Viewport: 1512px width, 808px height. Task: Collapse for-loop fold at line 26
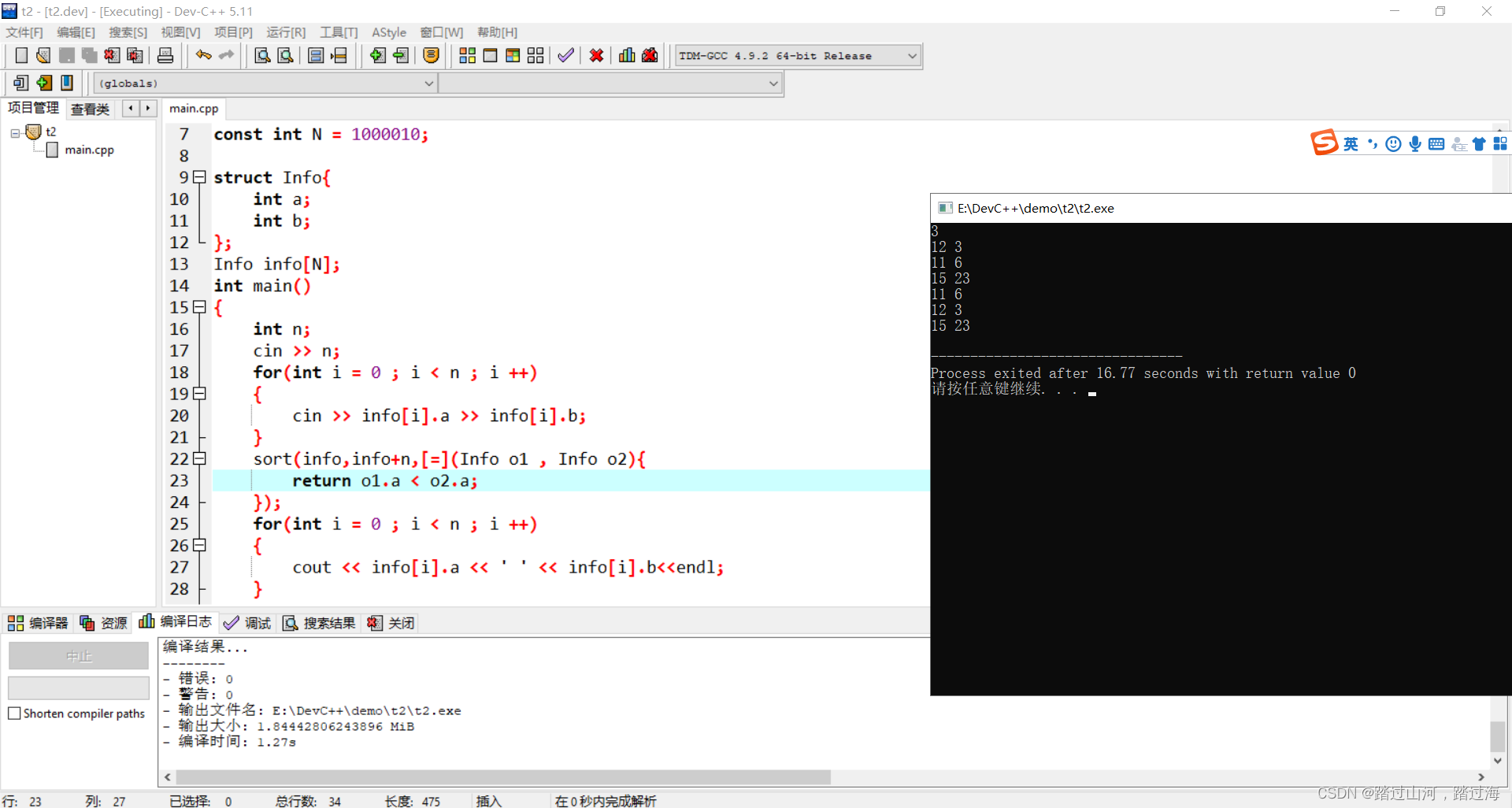pyautogui.click(x=199, y=545)
